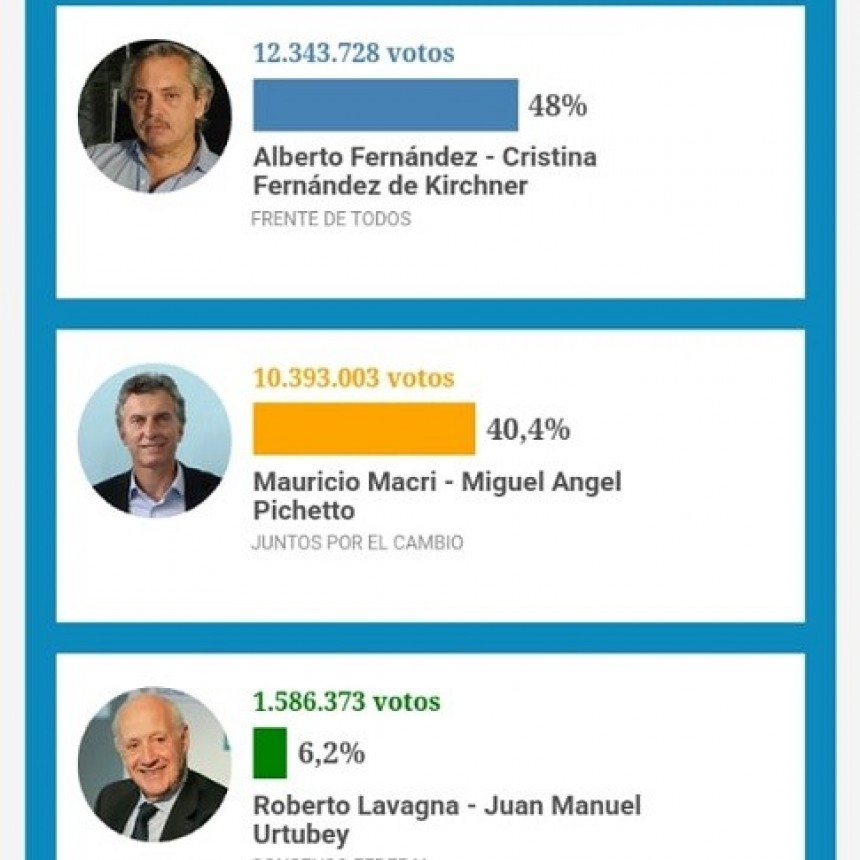Click the 6,2% percentage text
The width and height of the screenshot is (860, 860).
point(331,753)
